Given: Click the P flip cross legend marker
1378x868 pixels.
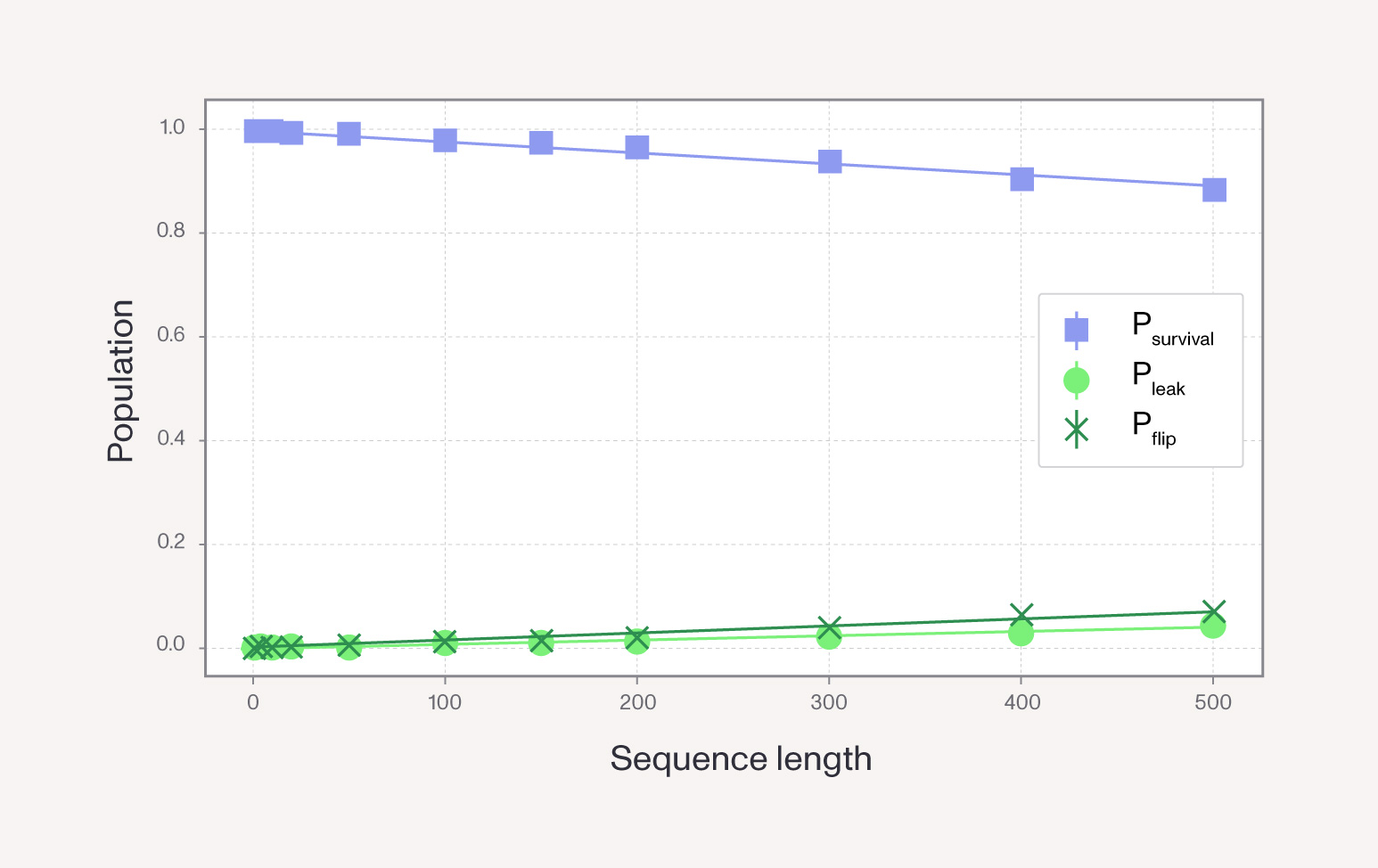Looking at the screenshot, I should click(1076, 430).
